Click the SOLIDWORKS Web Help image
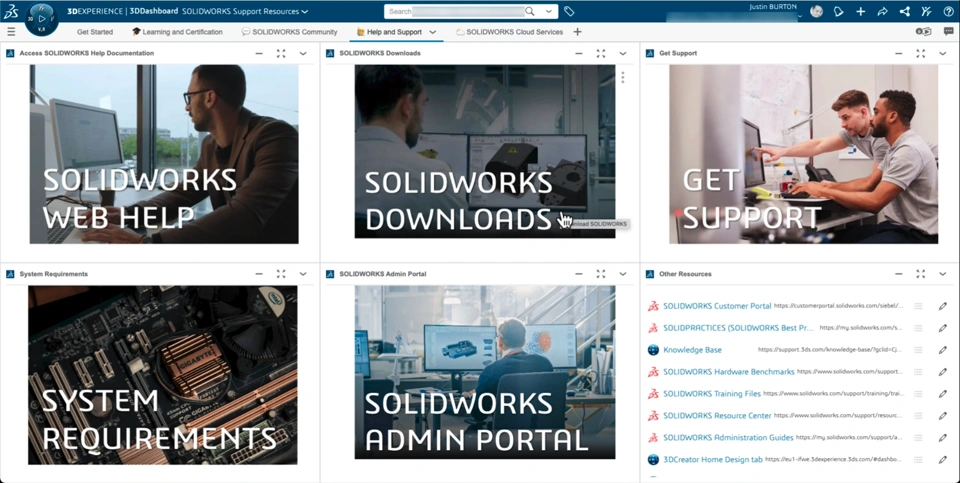Image resolution: width=960 pixels, height=483 pixels. click(164, 154)
